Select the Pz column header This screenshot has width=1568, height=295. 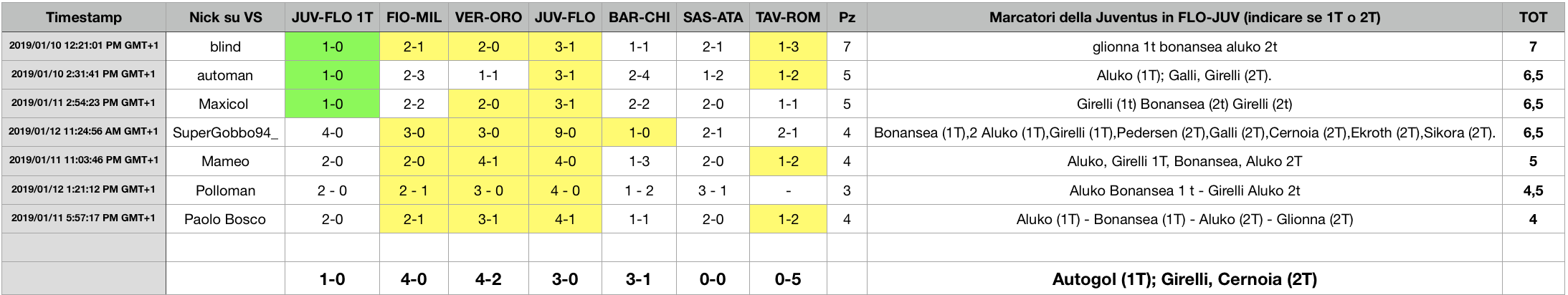pos(847,17)
